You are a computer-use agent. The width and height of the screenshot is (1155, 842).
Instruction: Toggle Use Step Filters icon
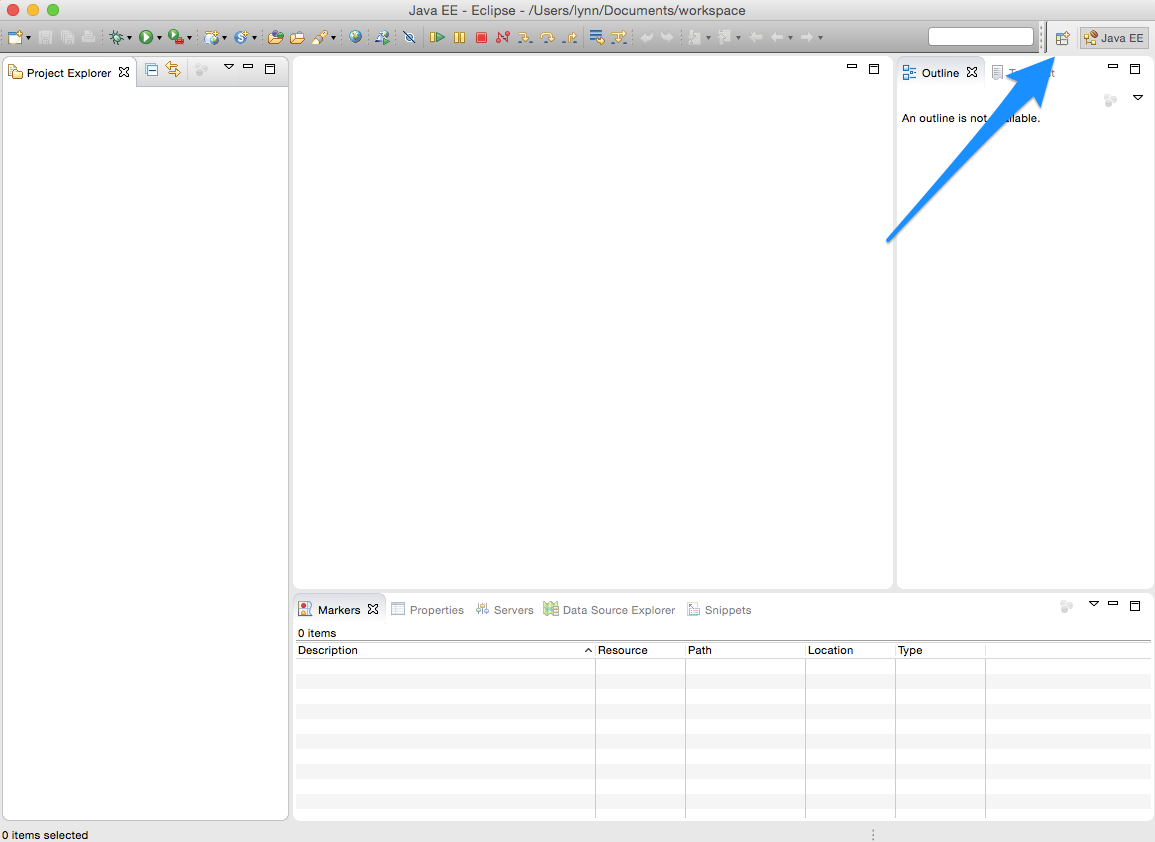(619, 37)
